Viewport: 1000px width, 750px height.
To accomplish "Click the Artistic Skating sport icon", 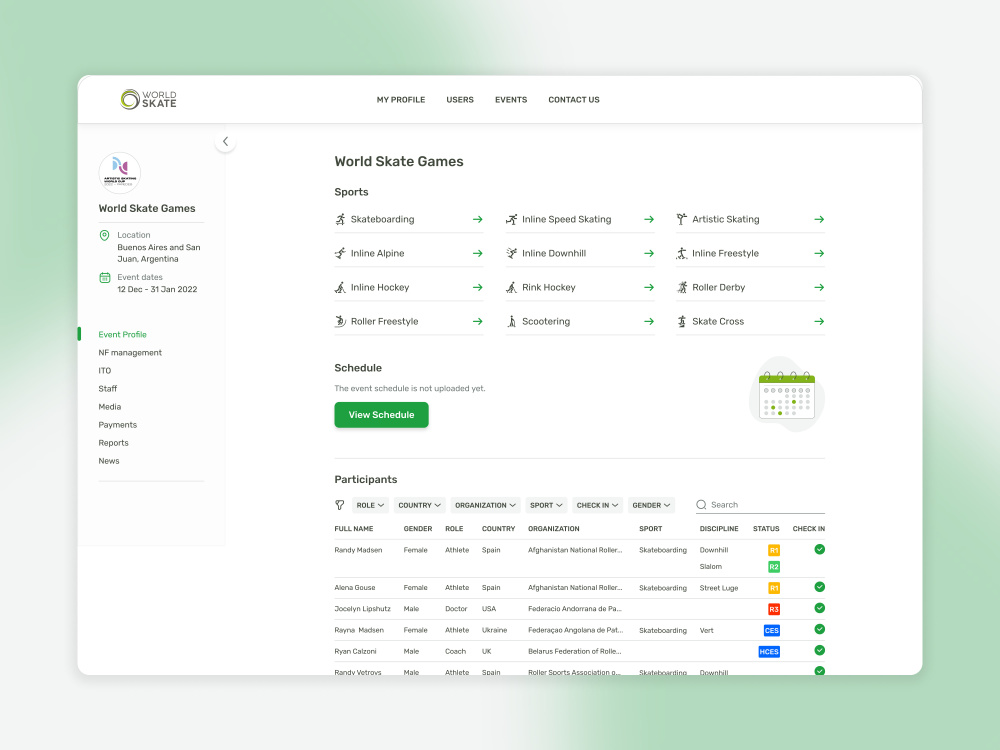I will pos(682,219).
